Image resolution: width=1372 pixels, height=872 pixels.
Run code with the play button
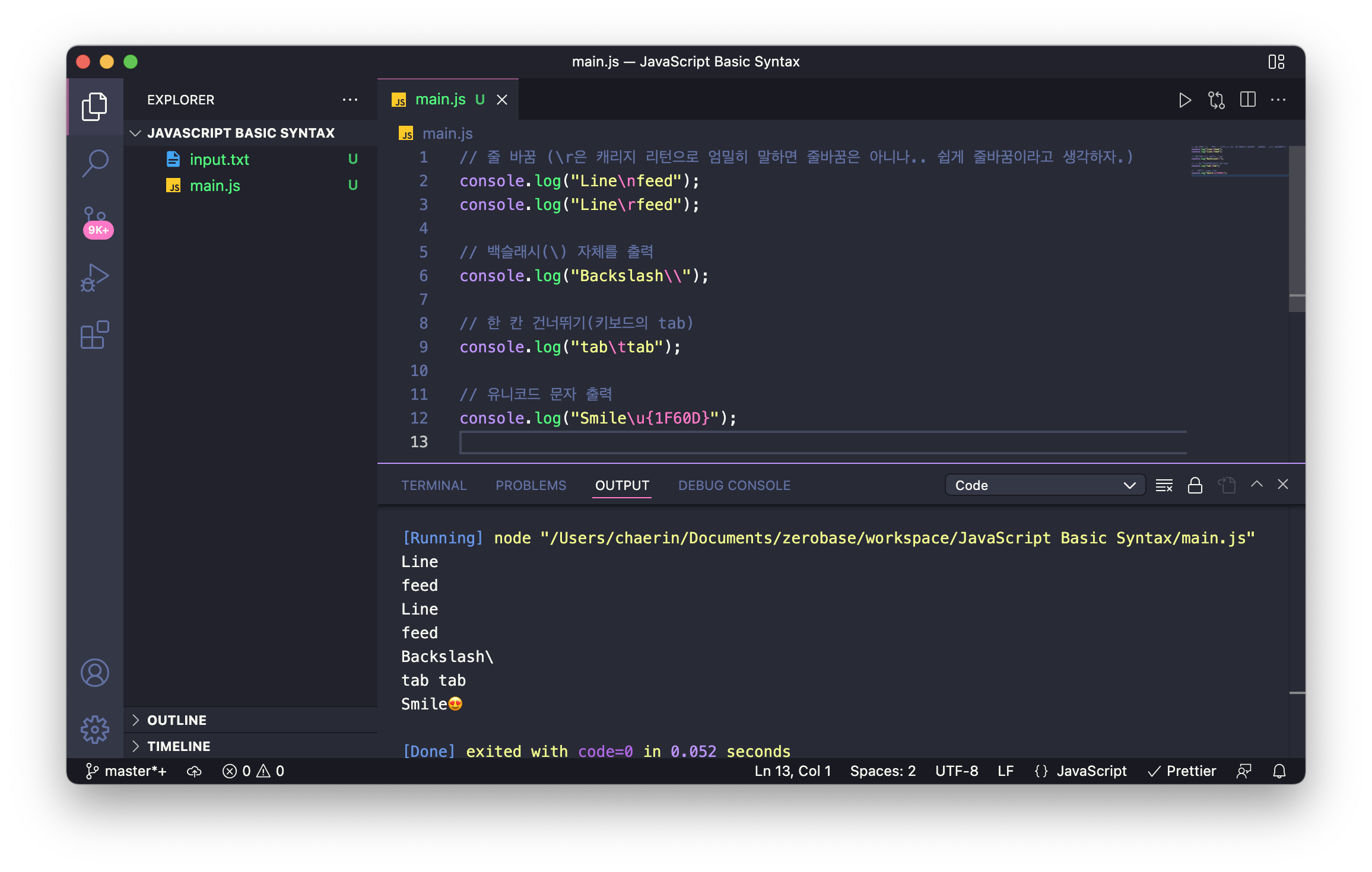1184,100
